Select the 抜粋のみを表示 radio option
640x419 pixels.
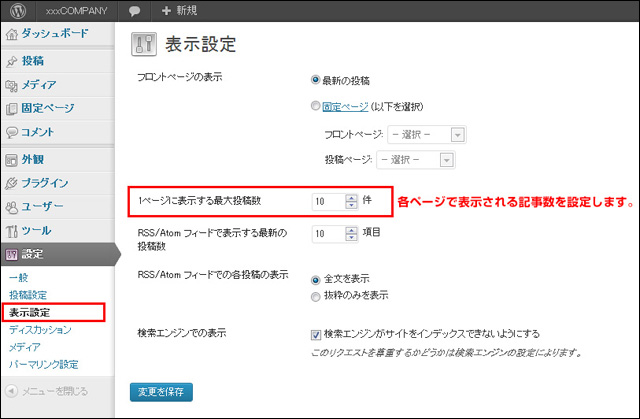tap(317, 296)
